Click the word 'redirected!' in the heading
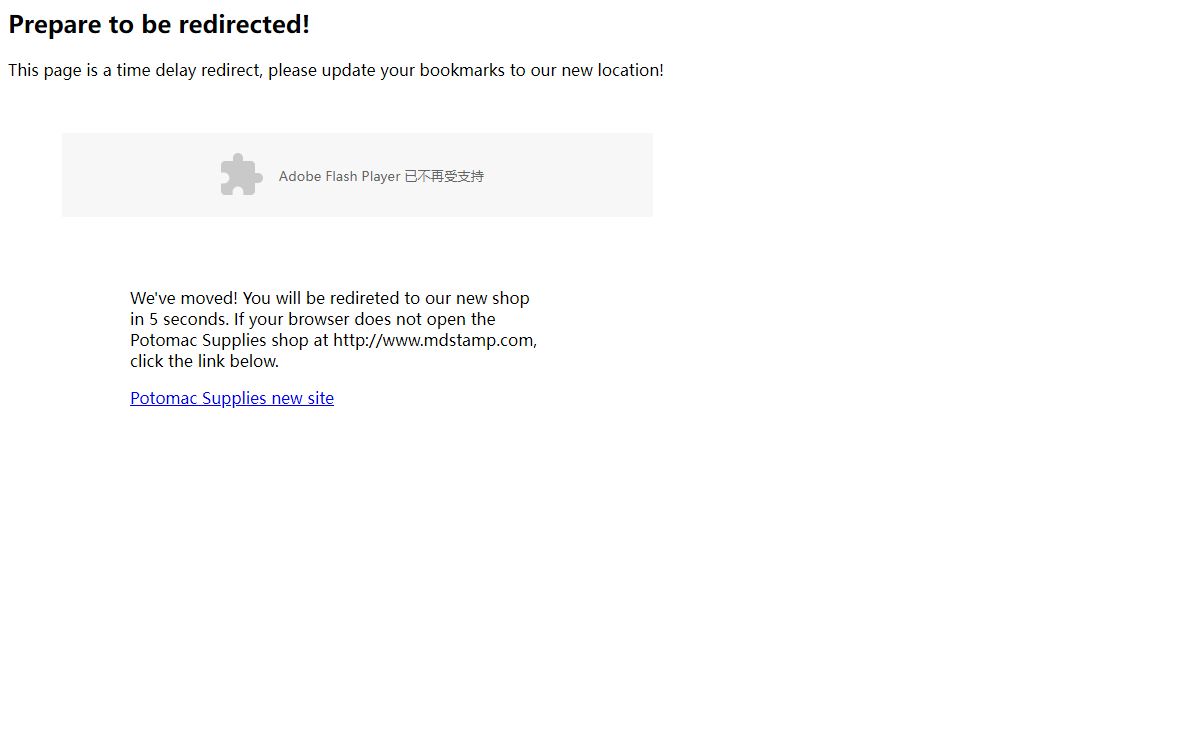The image size is (1200, 740). tap(245, 25)
